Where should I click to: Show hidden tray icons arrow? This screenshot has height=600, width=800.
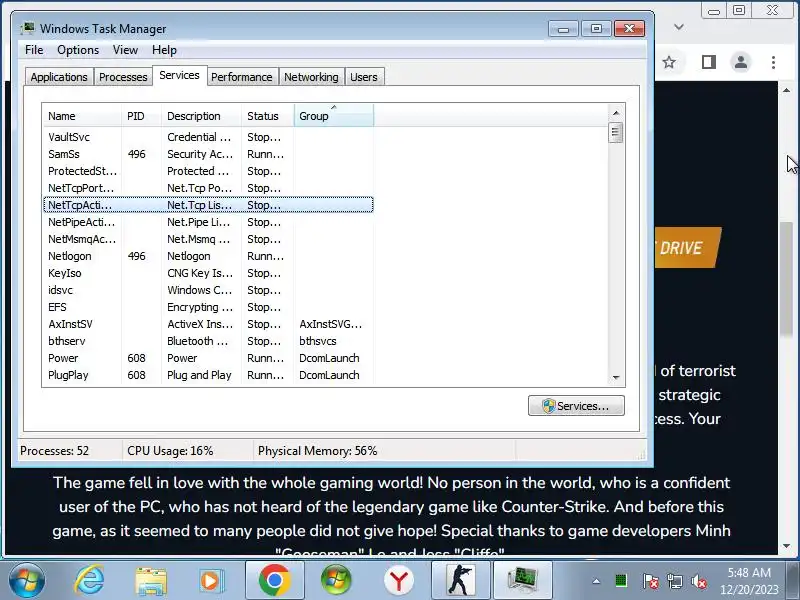click(596, 581)
